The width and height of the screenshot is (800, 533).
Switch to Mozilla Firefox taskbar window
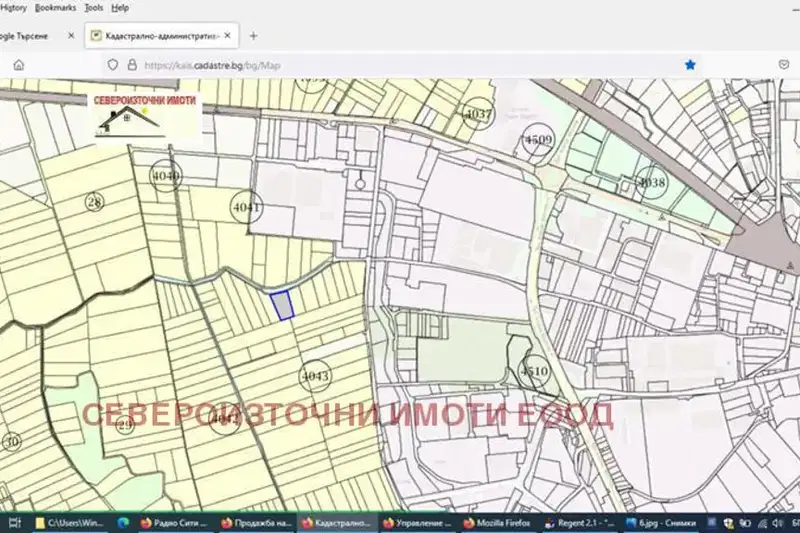(x=498, y=523)
